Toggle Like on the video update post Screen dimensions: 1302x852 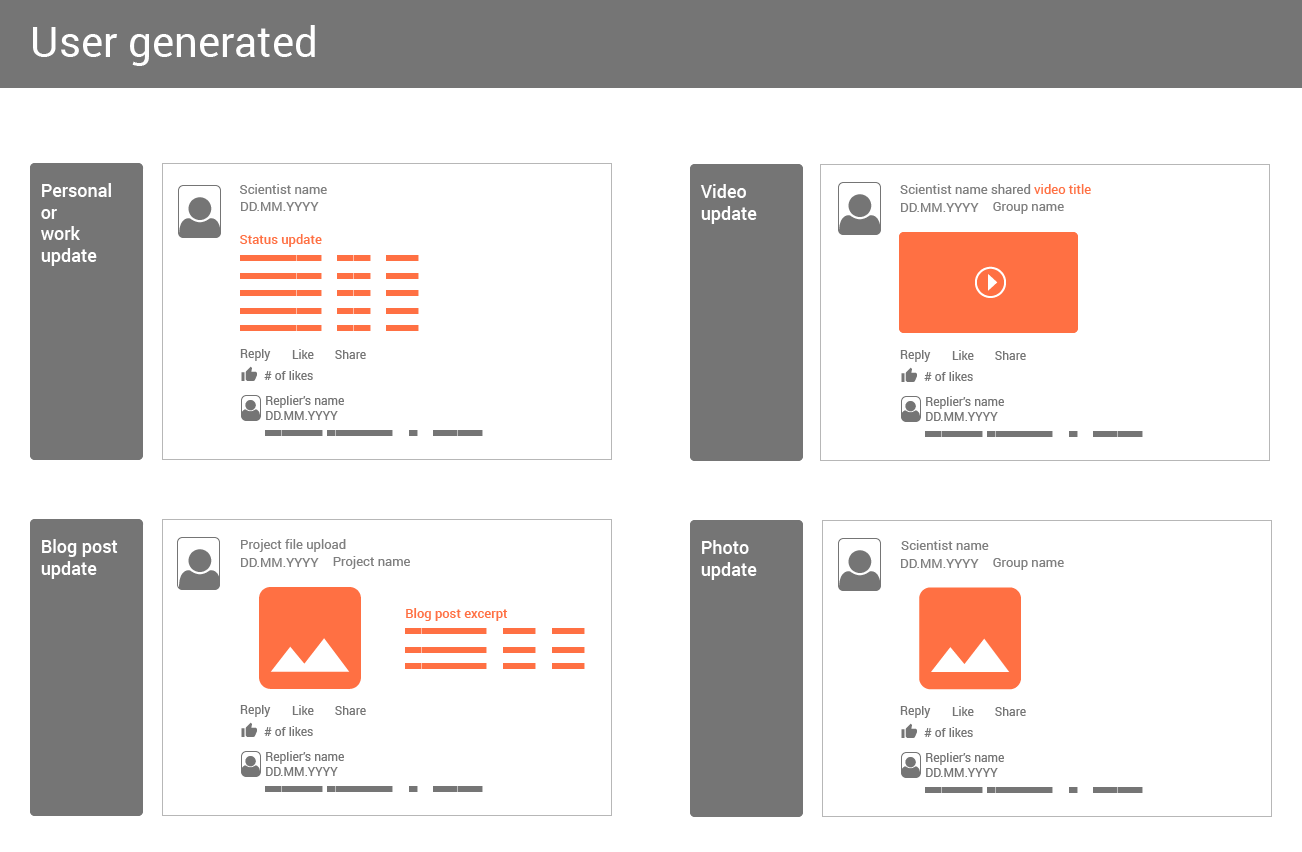962,355
